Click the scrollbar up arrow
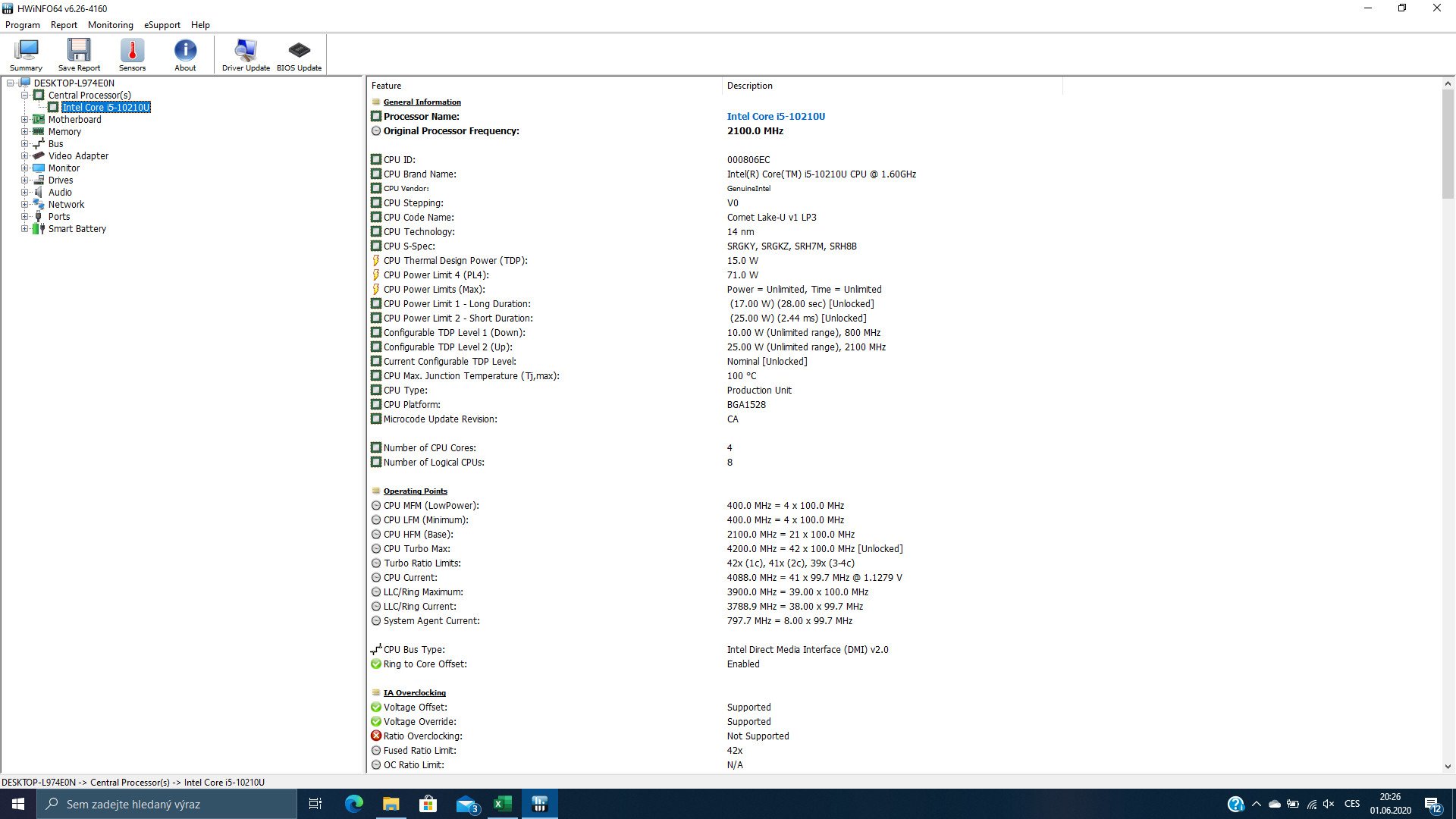The image size is (1456, 819). (x=1448, y=83)
